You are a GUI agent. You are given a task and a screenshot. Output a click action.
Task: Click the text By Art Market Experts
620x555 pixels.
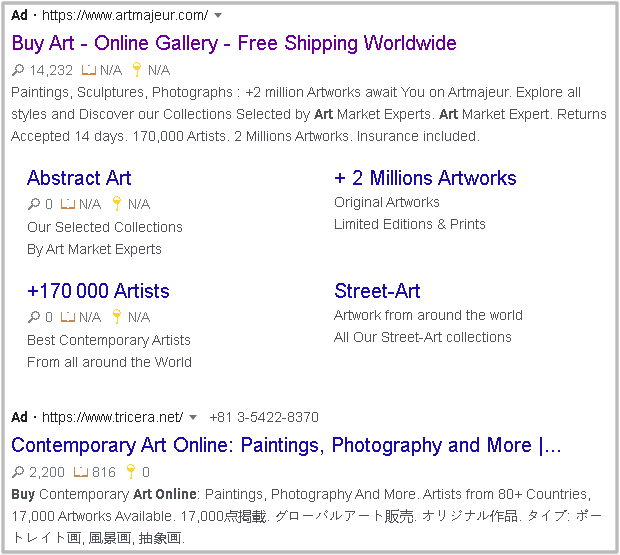(94, 249)
